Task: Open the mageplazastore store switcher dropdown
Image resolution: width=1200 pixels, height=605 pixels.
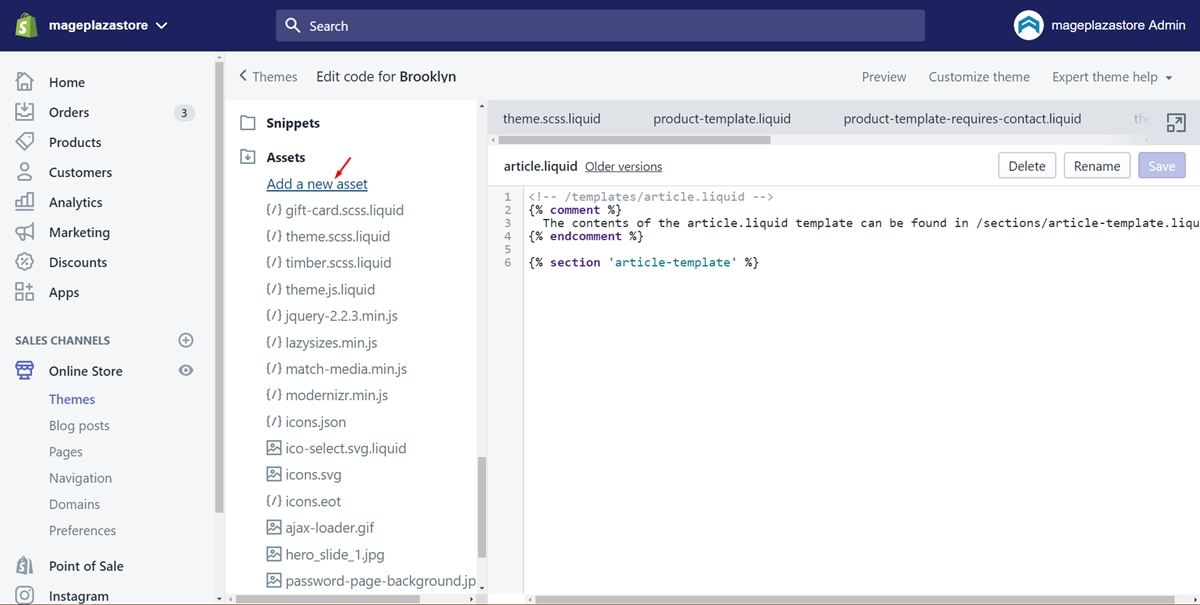Action: (109, 25)
